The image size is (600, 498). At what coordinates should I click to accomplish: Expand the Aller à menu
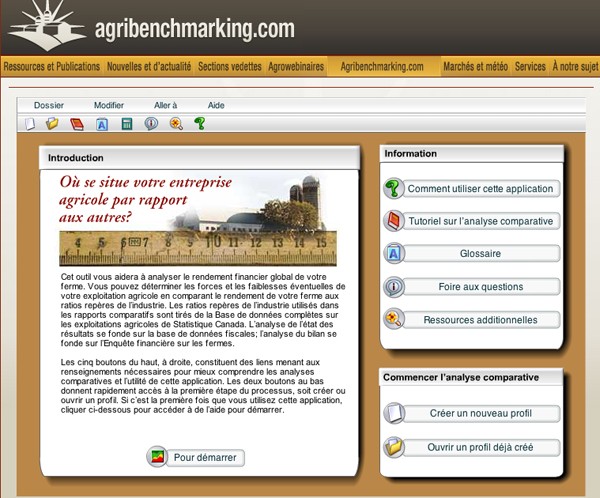[x=165, y=105]
